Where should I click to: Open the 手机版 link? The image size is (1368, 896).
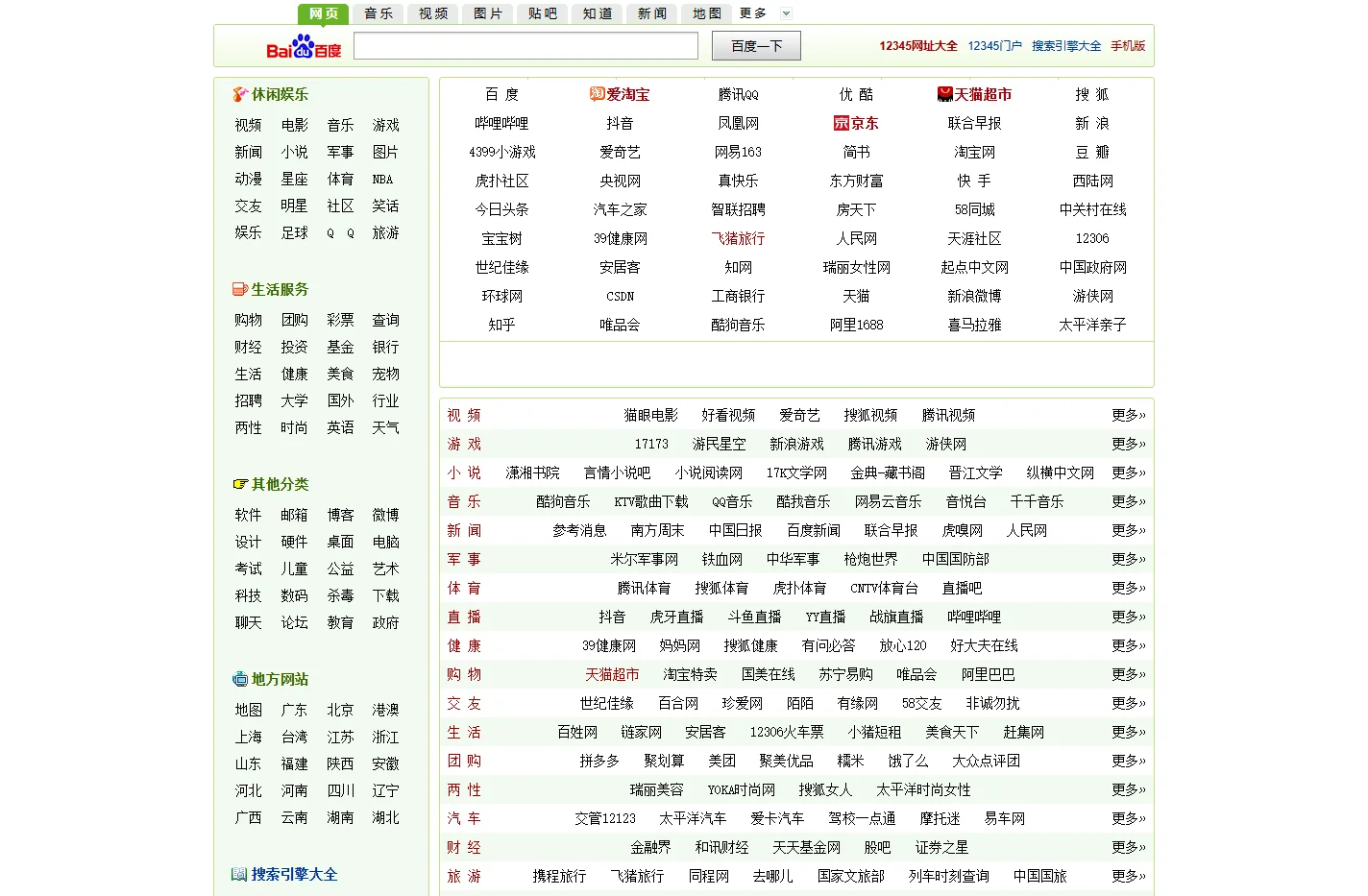pos(1128,46)
